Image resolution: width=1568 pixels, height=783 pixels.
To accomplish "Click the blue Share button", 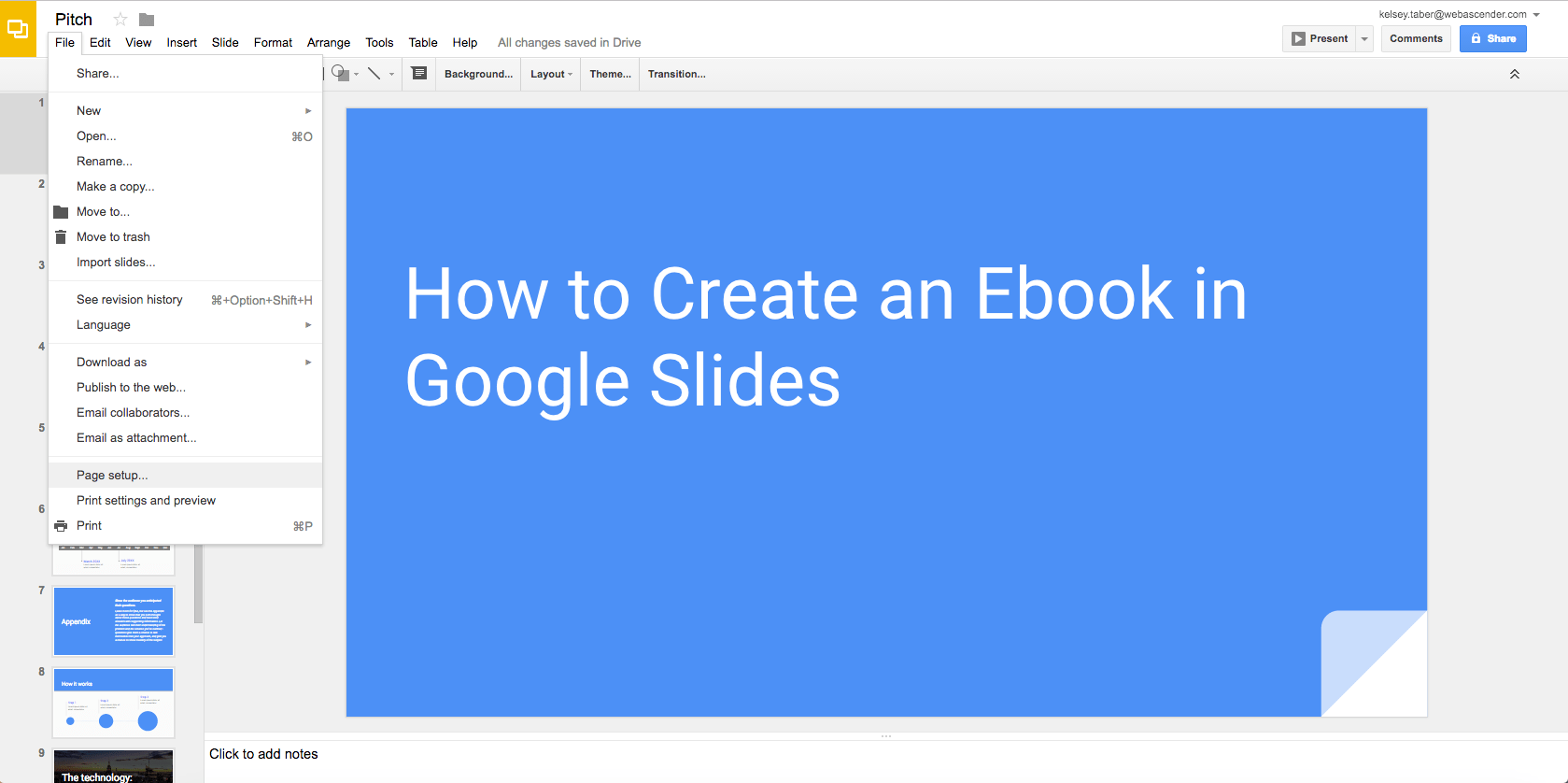I will [x=1493, y=38].
